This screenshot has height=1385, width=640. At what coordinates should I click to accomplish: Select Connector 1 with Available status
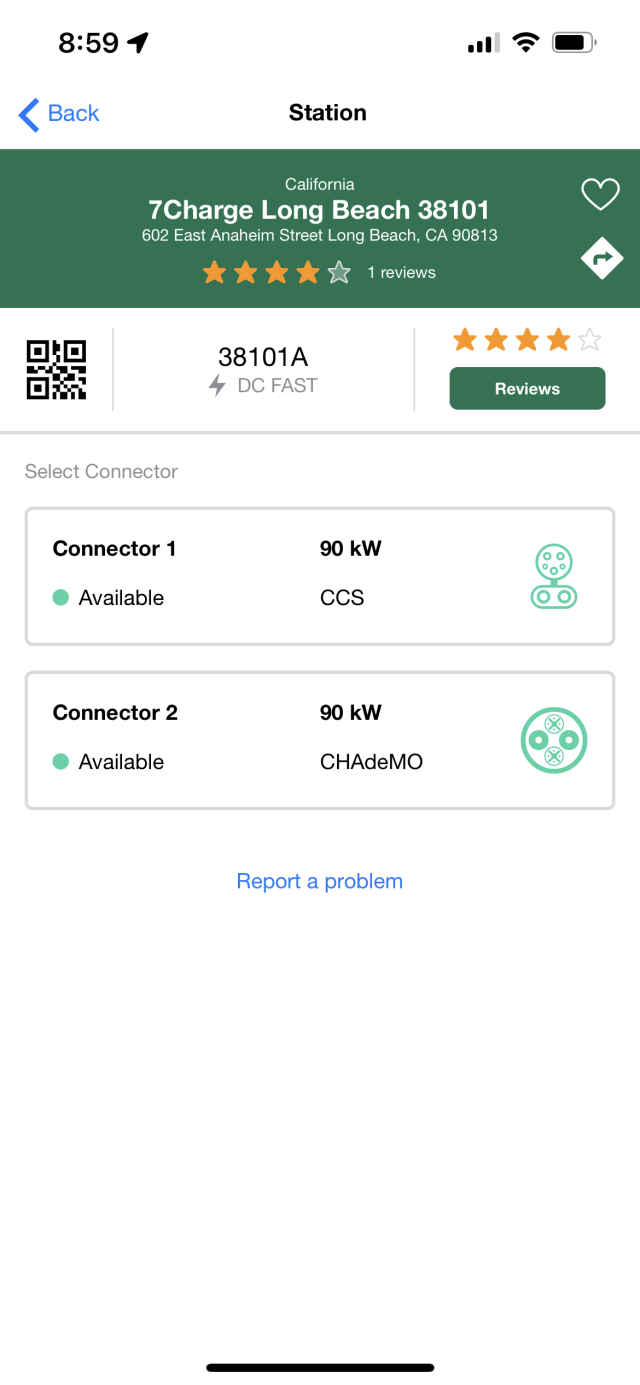[x=320, y=576]
